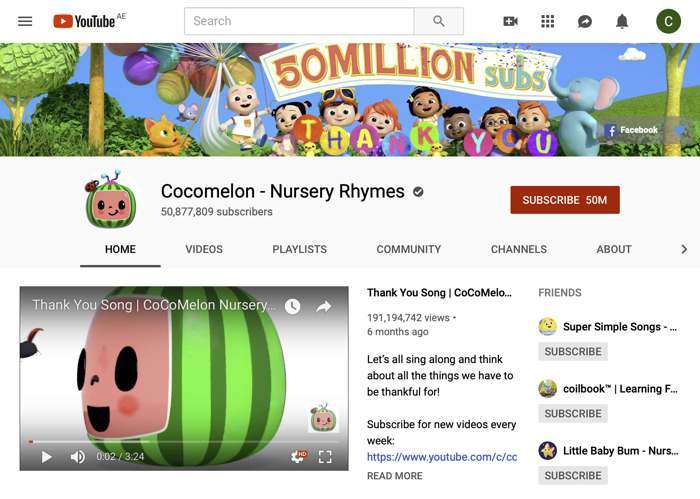
Task: Switch to the VIDEOS tab
Action: pos(204,250)
